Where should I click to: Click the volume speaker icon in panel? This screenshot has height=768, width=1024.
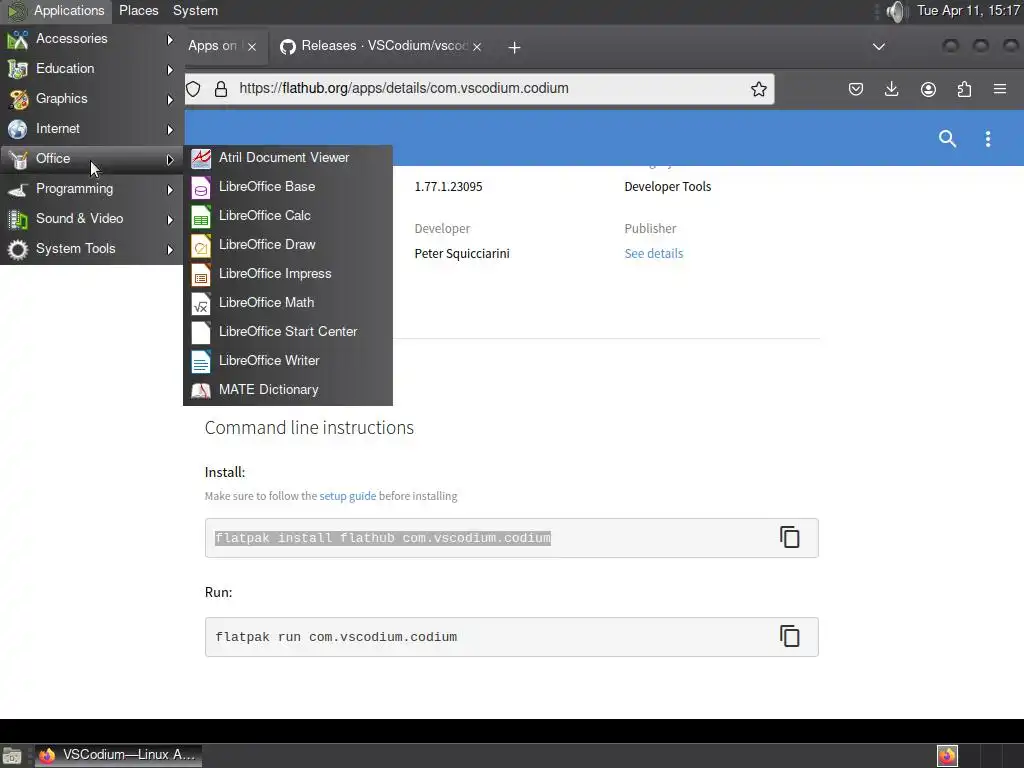pyautogui.click(x=897, y=11)
